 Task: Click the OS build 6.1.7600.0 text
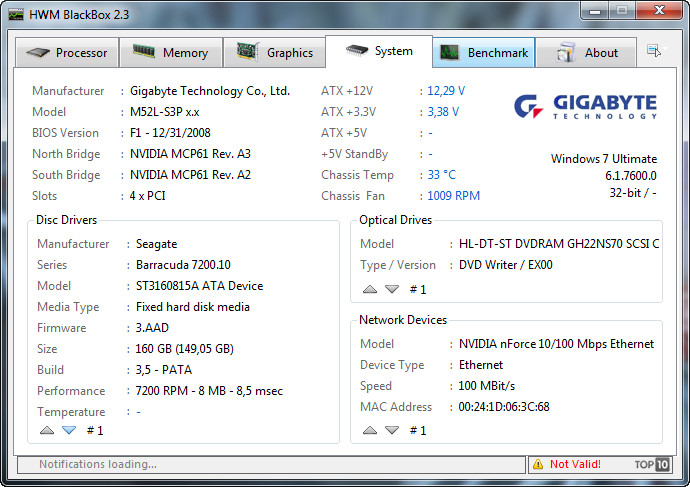pos(631,176)
